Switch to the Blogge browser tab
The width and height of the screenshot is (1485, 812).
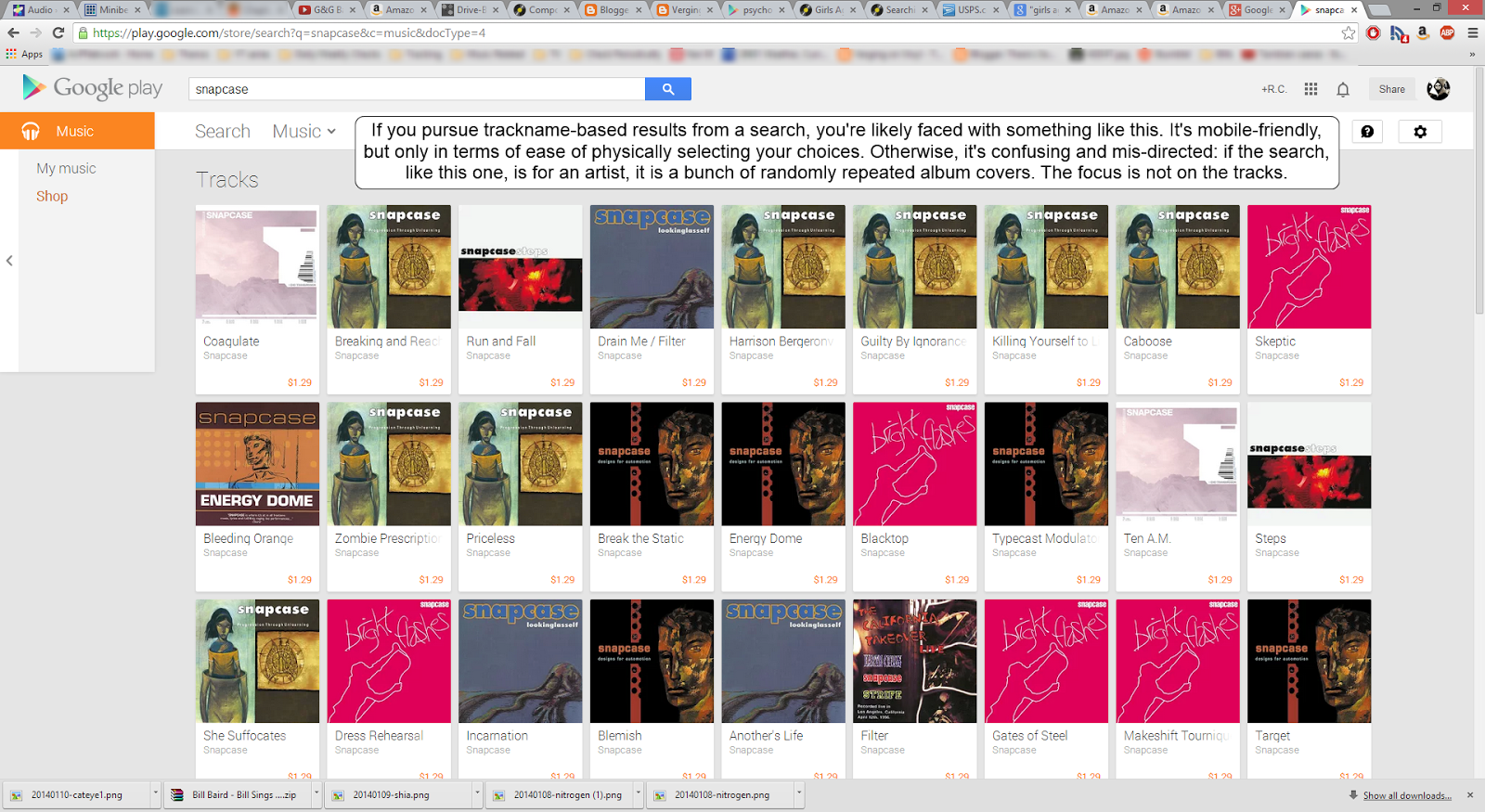(613, 10)
